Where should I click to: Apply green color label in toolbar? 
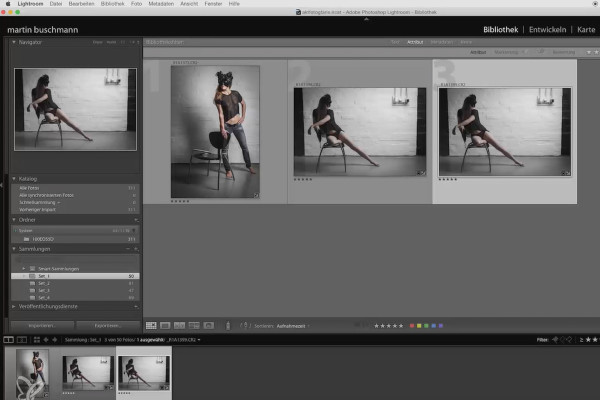click(426, 326)
